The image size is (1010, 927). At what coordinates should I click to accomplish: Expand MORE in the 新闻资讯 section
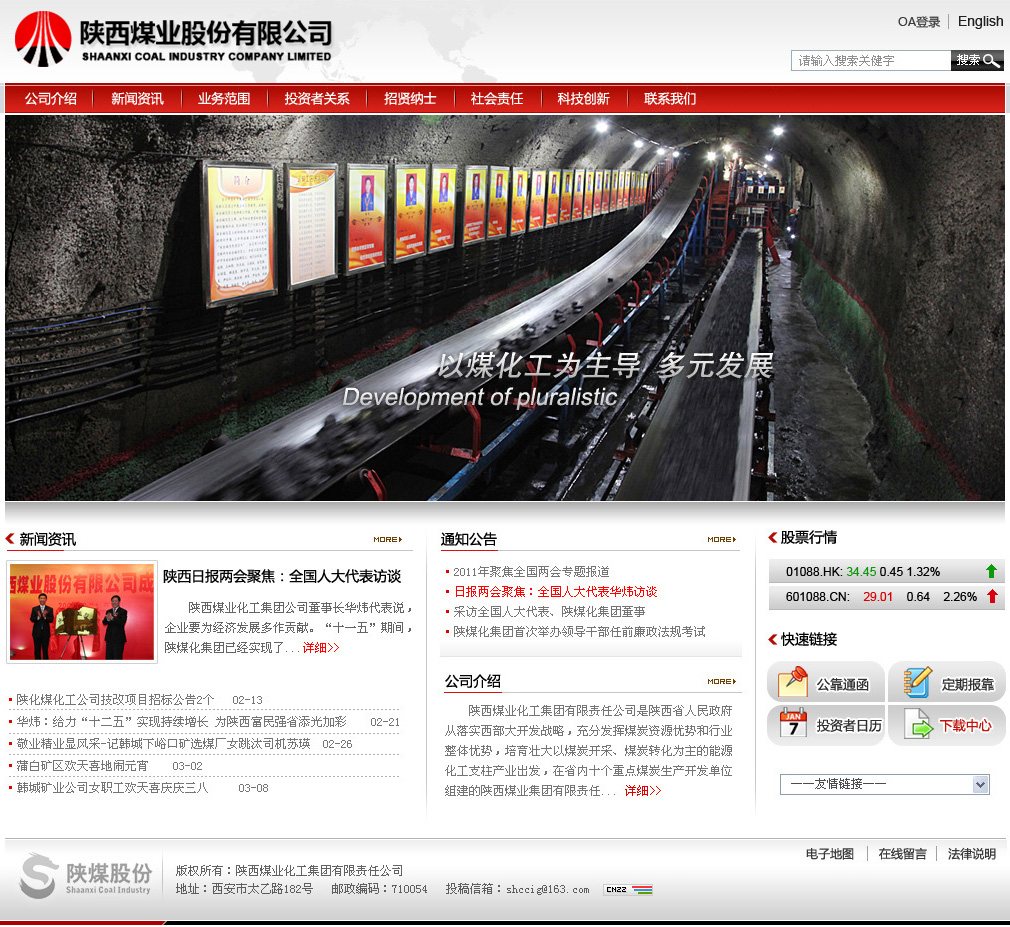[x=388, y=540]
